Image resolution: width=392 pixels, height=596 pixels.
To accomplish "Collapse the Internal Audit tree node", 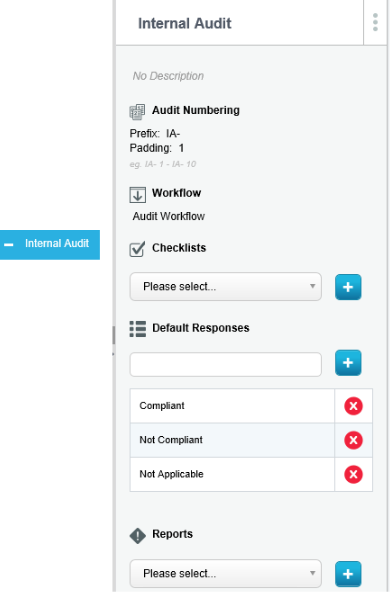I will pyautogui.click(x=9, y=244).
